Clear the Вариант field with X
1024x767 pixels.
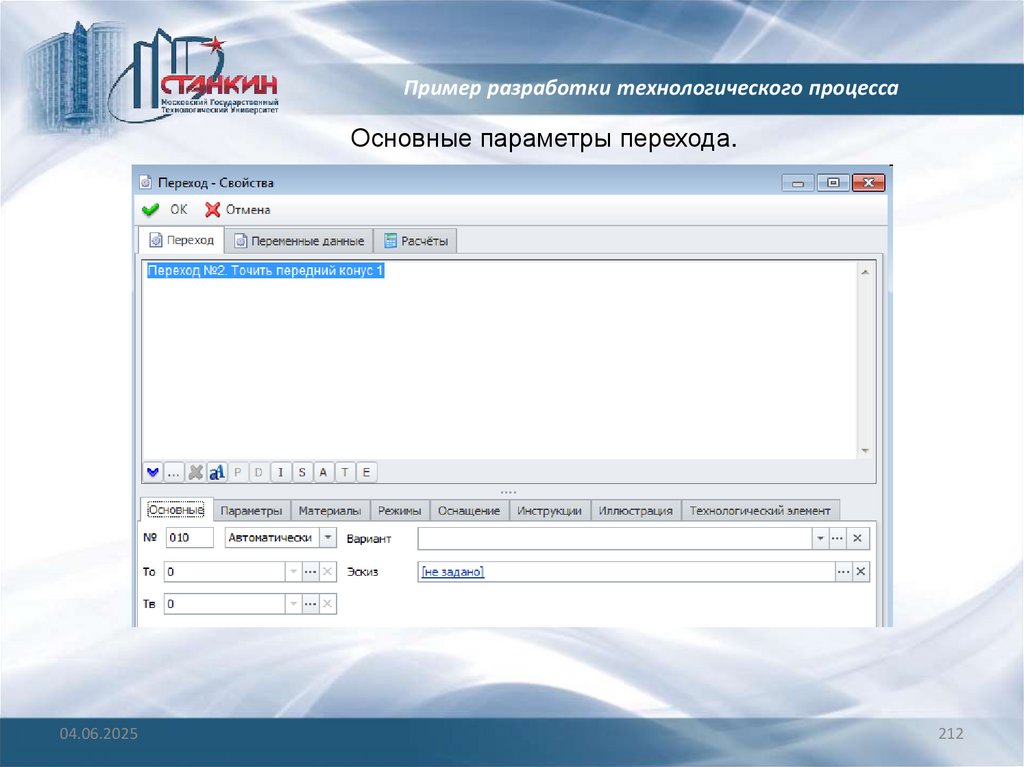pos(857,538)
